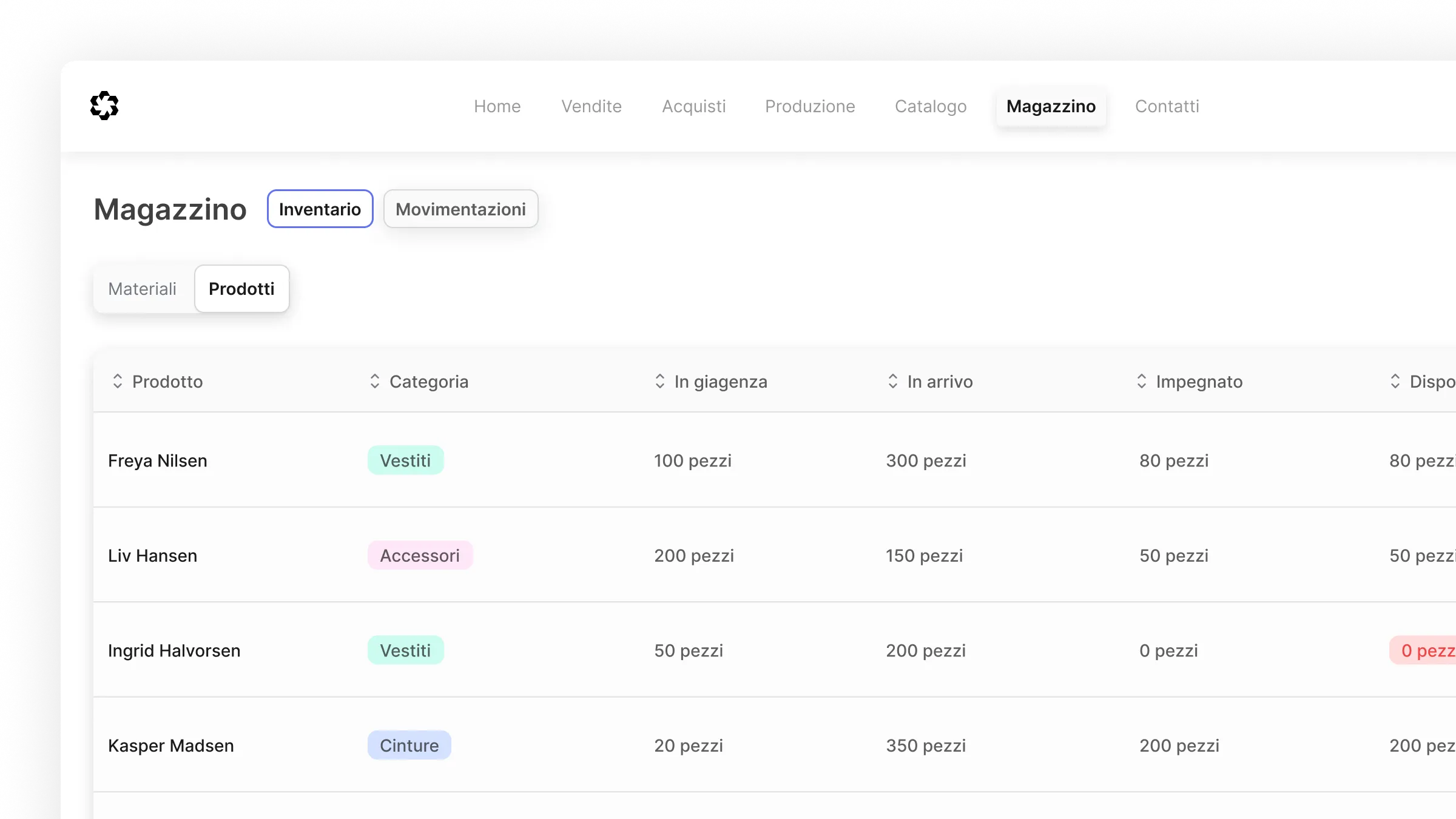Open the Vendite section
This screenshot has width=1456, height=819.
click(591, 106)
